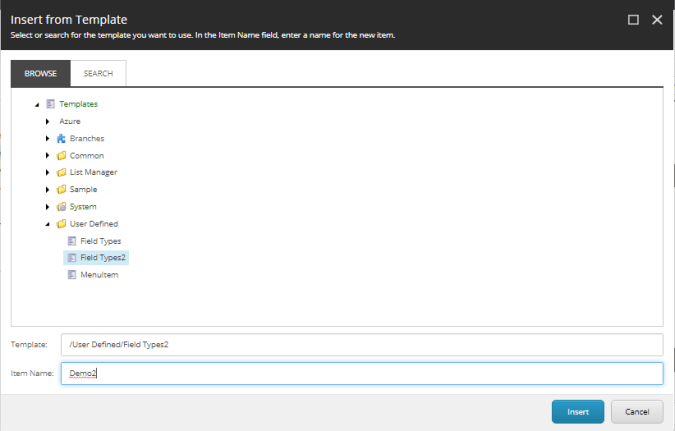Click the Template path field
This screenshot has width=675, height=431.
coord(360,344)
